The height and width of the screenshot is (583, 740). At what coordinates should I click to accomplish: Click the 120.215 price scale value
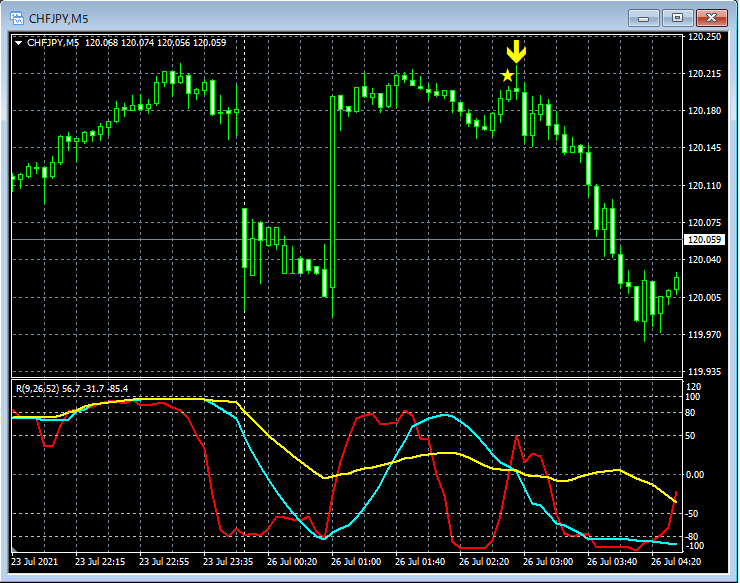705,74
